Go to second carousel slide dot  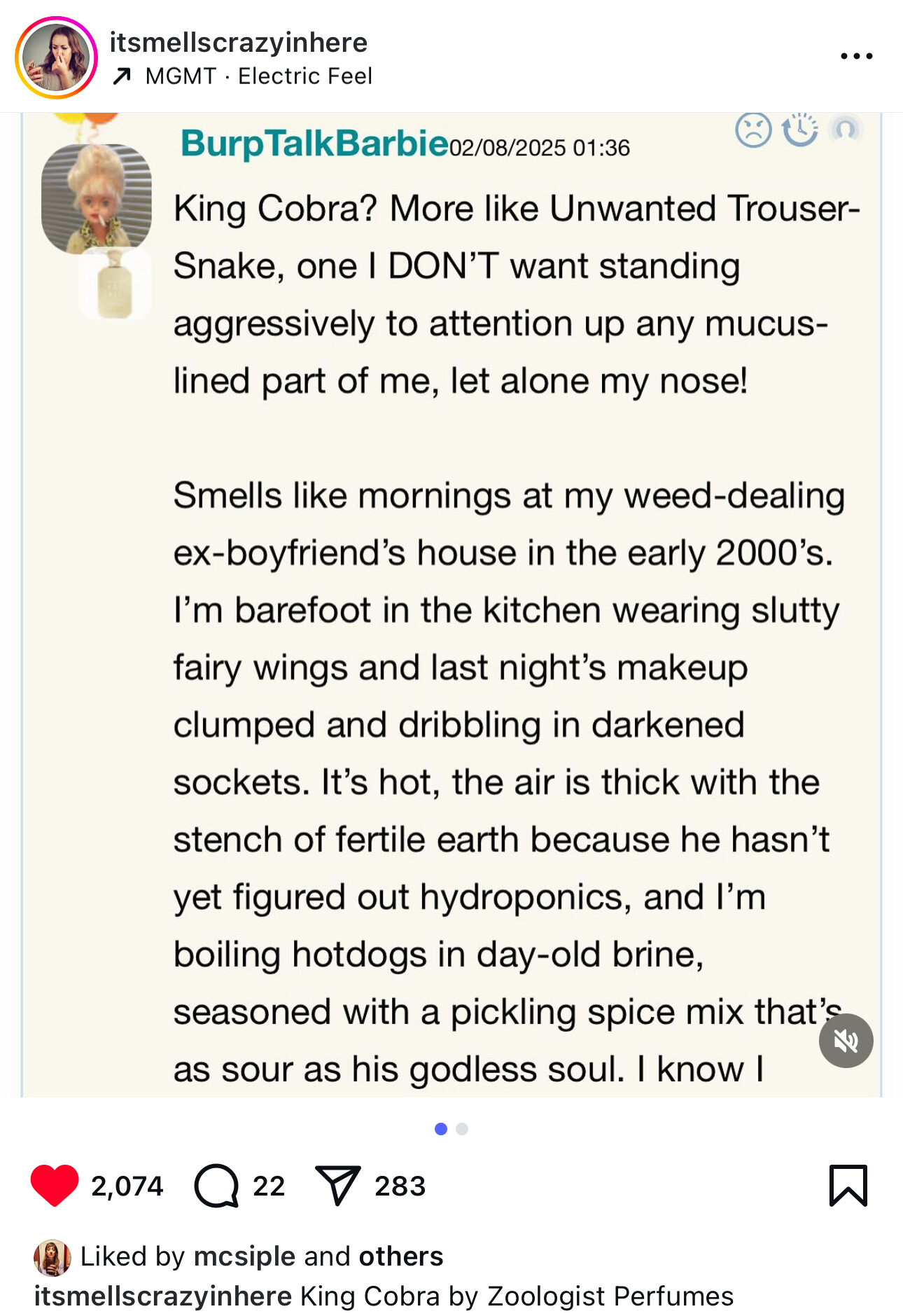pos(462,1129)
